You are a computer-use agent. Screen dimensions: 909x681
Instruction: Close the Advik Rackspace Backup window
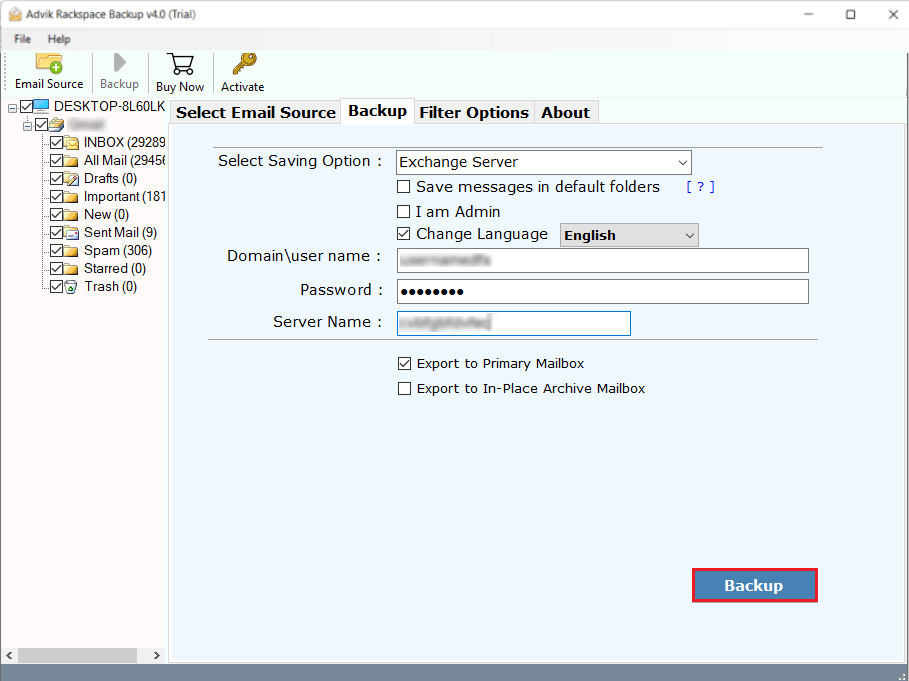click(x=893, y=14)
